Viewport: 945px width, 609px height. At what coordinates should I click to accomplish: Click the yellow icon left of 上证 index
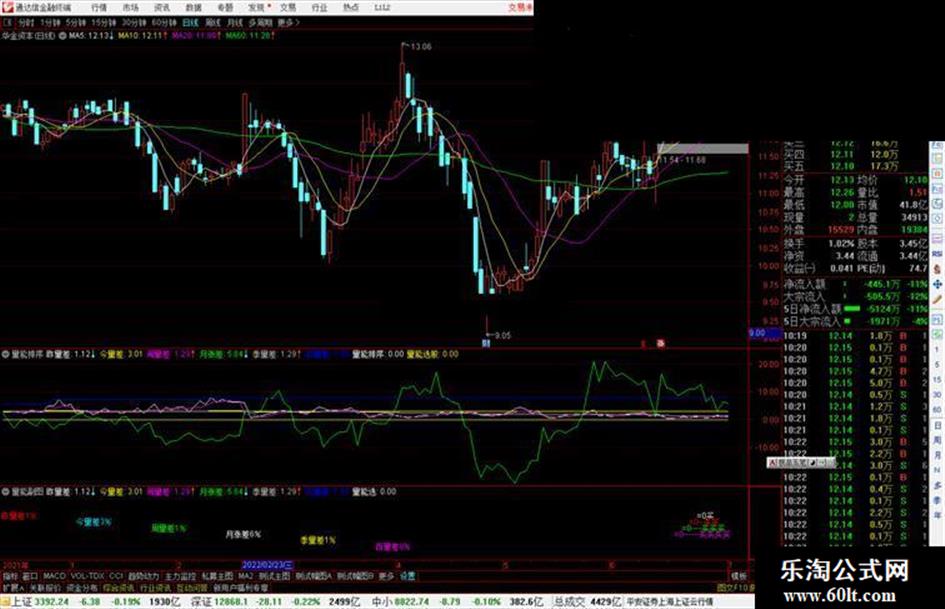tap(5, 602)
